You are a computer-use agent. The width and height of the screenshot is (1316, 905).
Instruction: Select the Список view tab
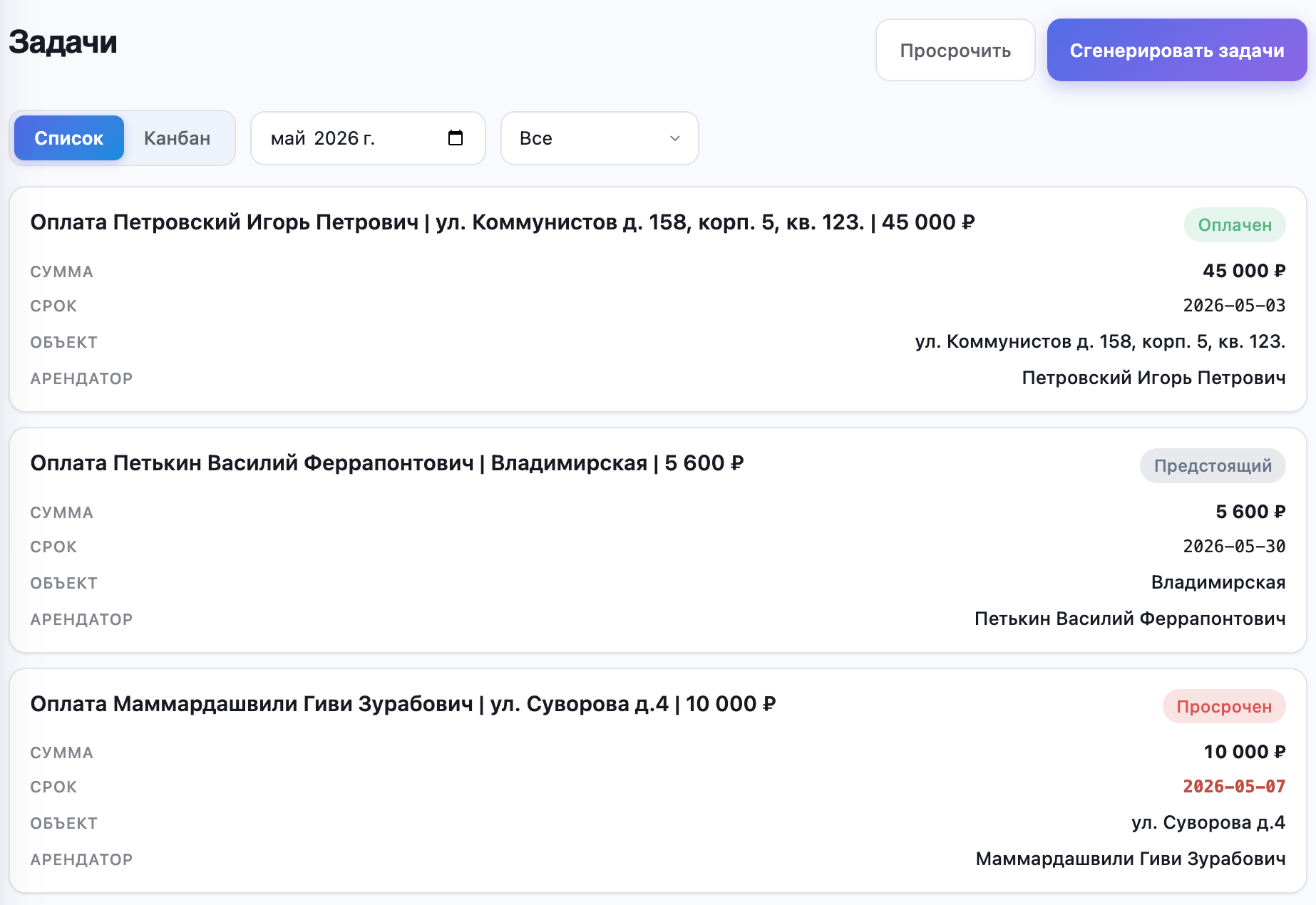(69, 138)
